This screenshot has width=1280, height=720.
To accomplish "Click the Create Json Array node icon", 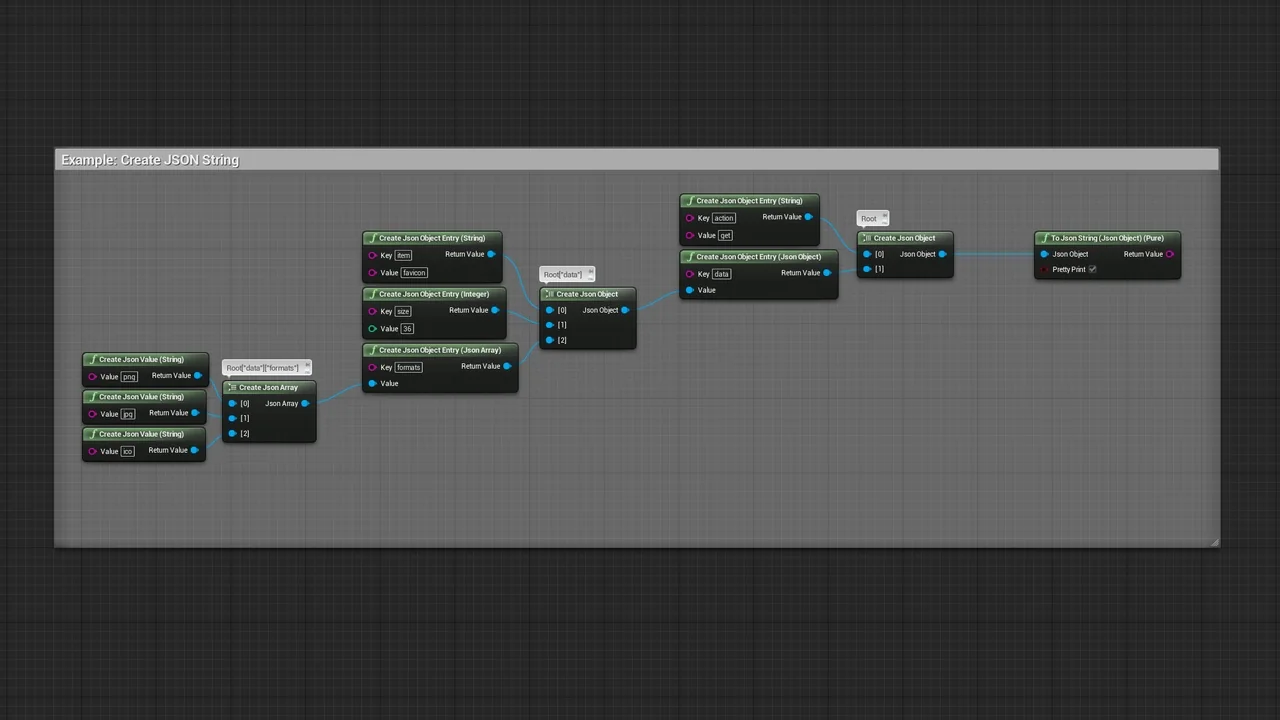I will tap(232, 387).
